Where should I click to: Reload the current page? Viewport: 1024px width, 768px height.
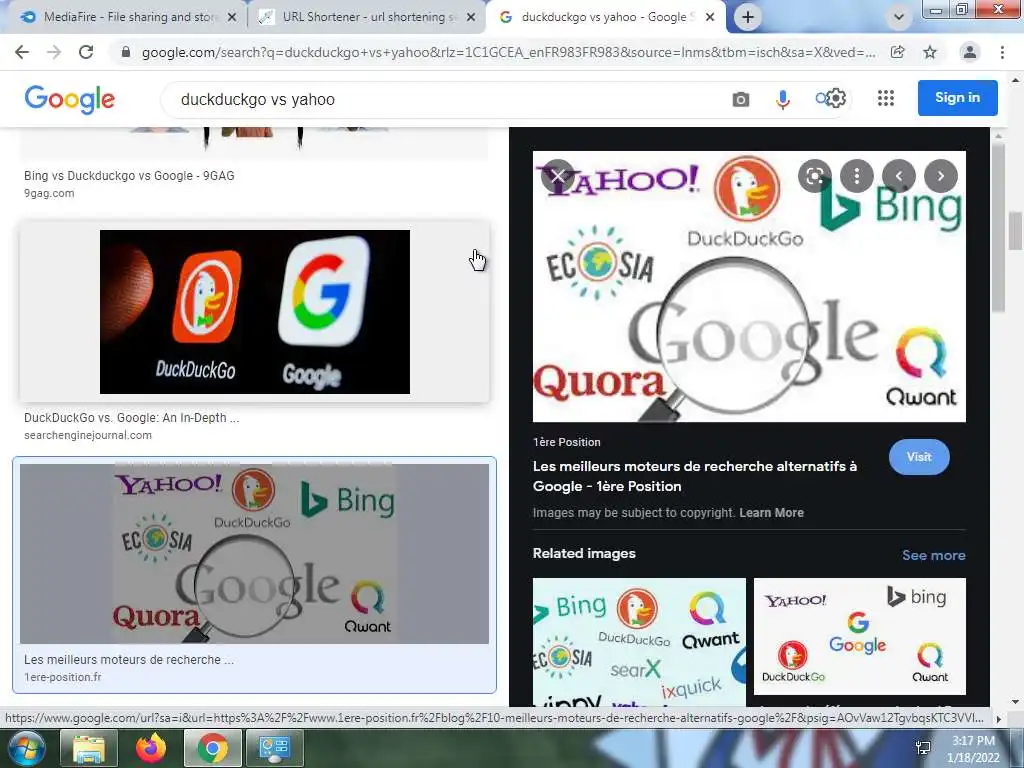pyautogui.click(x=86, y=52)
